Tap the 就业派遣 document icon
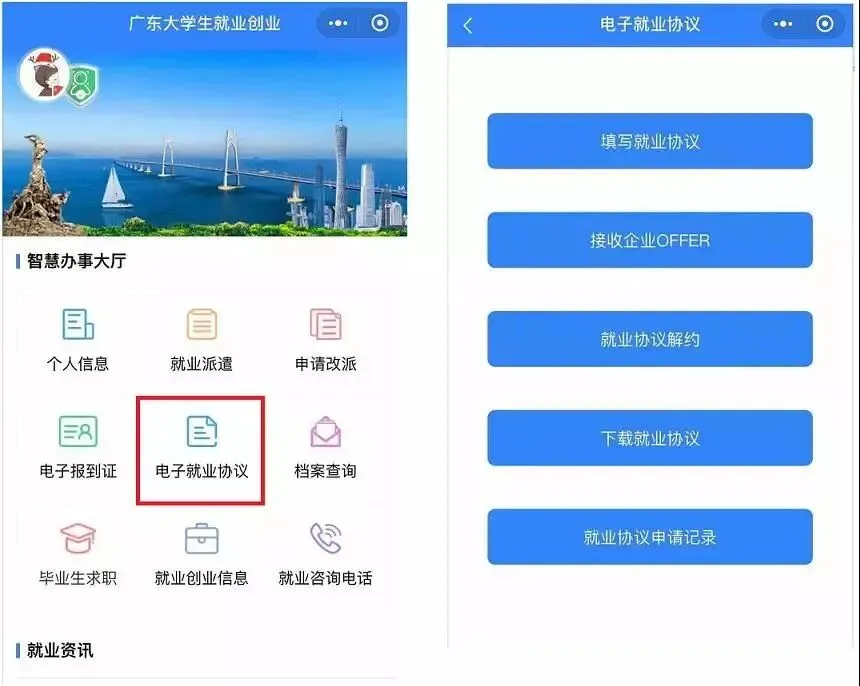 [202, 324]
